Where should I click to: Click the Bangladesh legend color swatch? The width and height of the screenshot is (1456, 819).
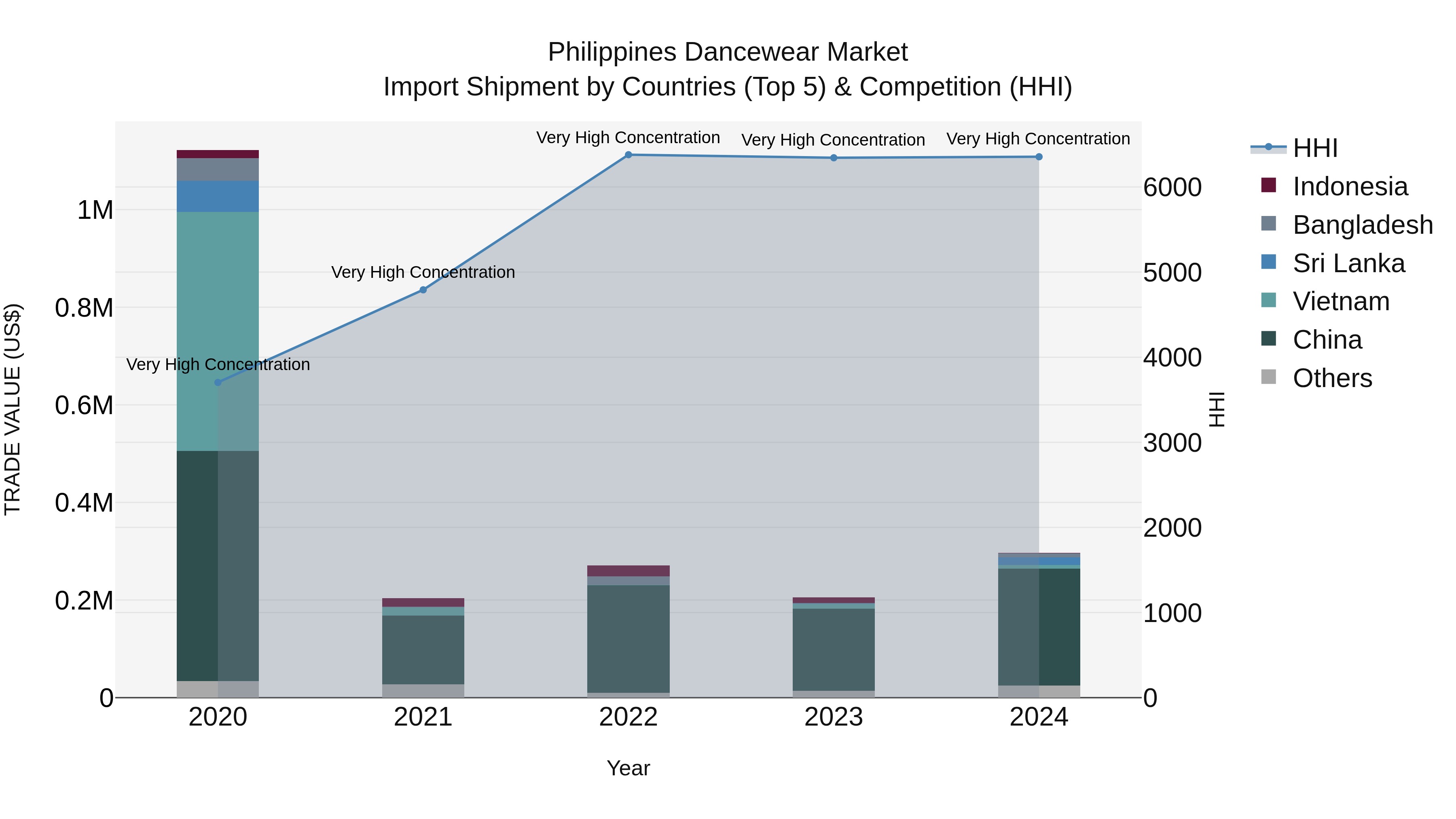click(x=1269, y=223)
